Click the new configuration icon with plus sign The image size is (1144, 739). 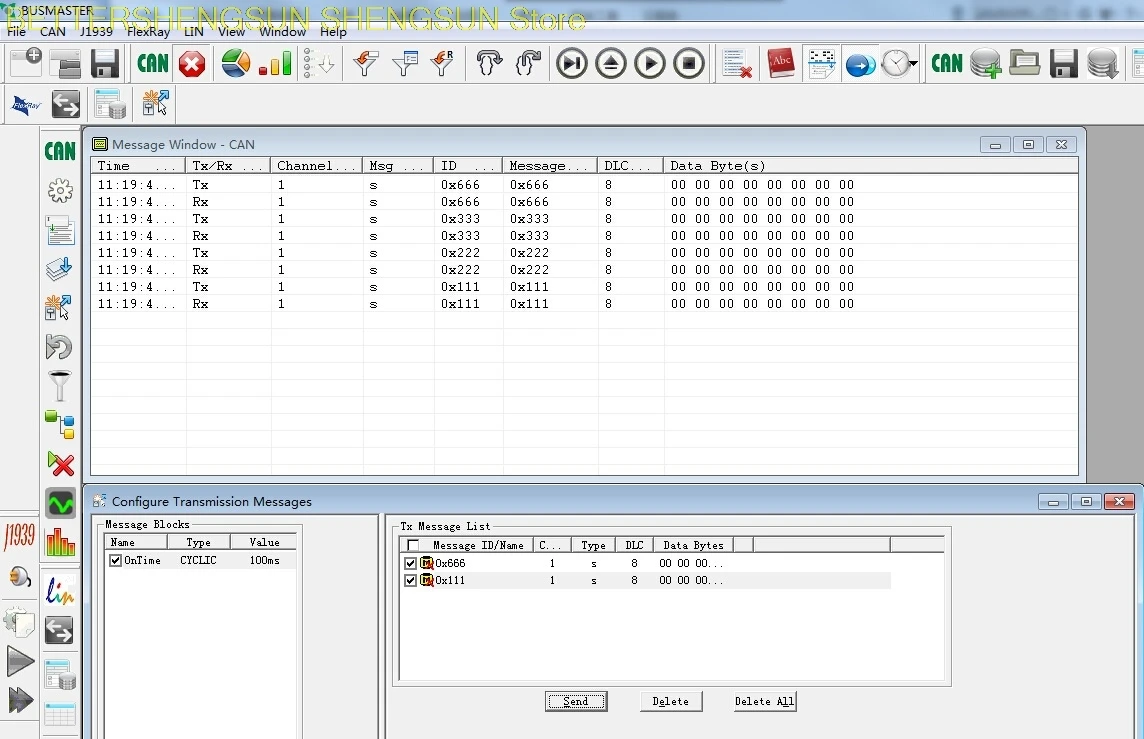(26, 63)
